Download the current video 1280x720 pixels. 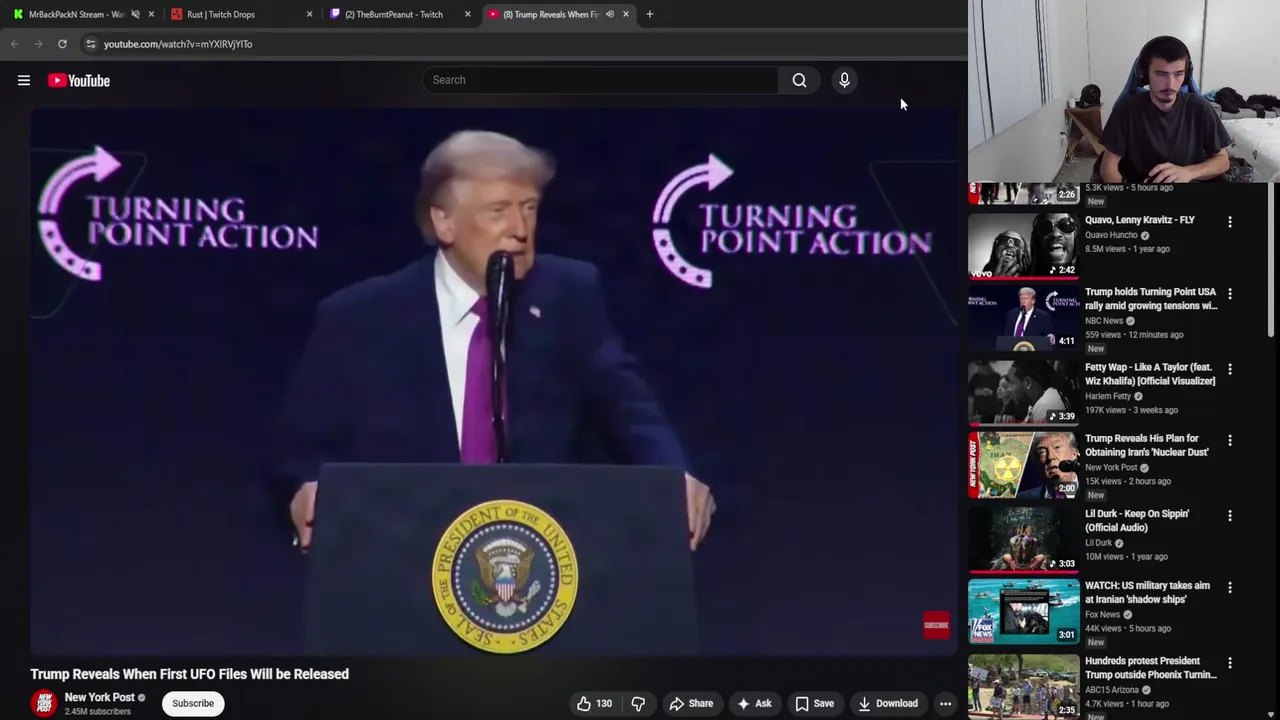coord(888,703)
